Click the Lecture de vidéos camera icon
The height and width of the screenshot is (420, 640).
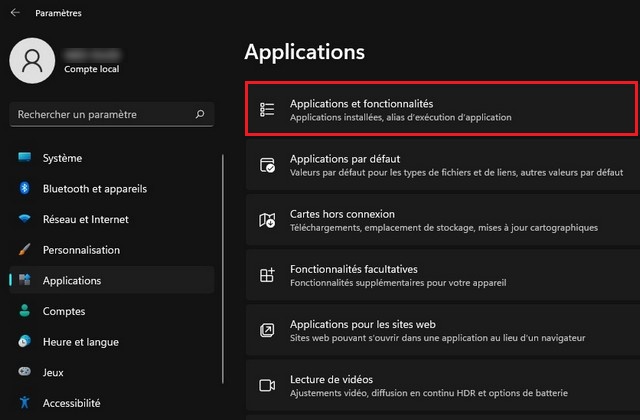[x=267, y=385]
